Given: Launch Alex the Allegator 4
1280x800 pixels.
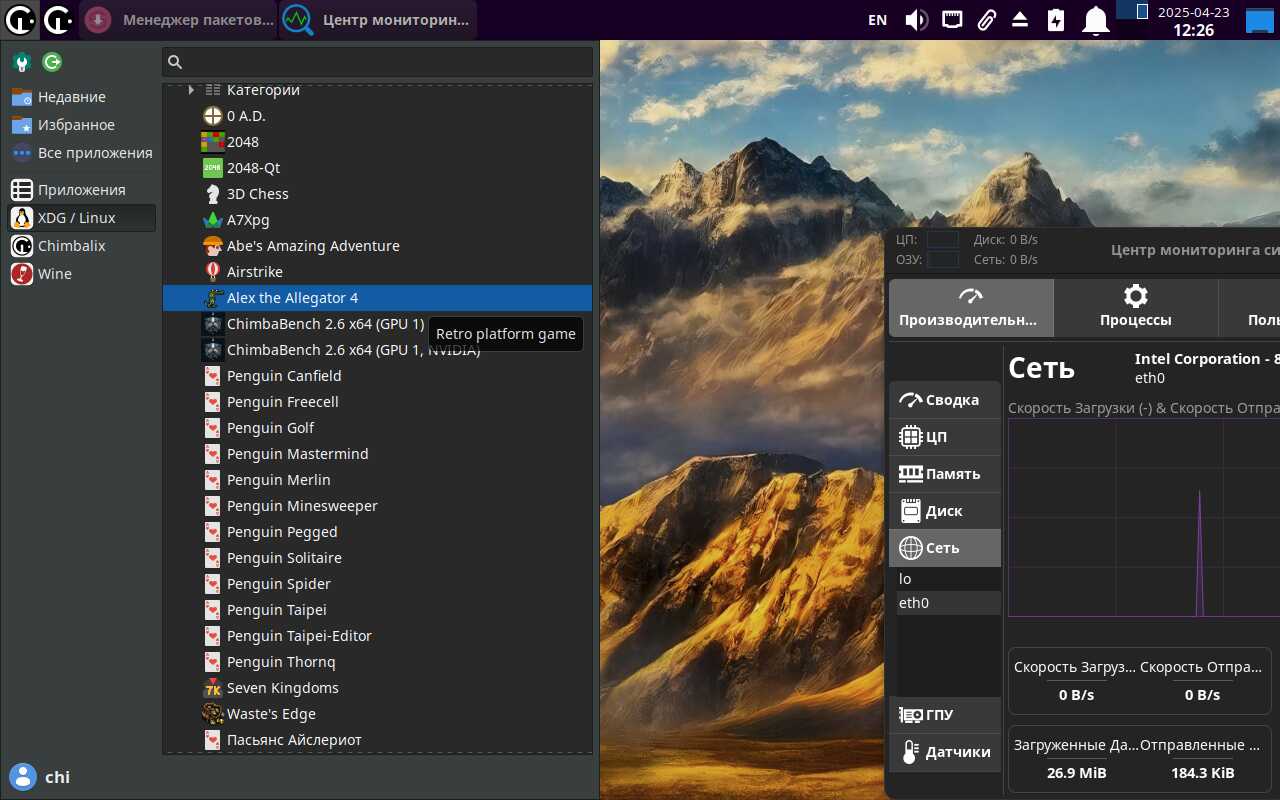Looking at the screenshot, I should tap(377, 298).
